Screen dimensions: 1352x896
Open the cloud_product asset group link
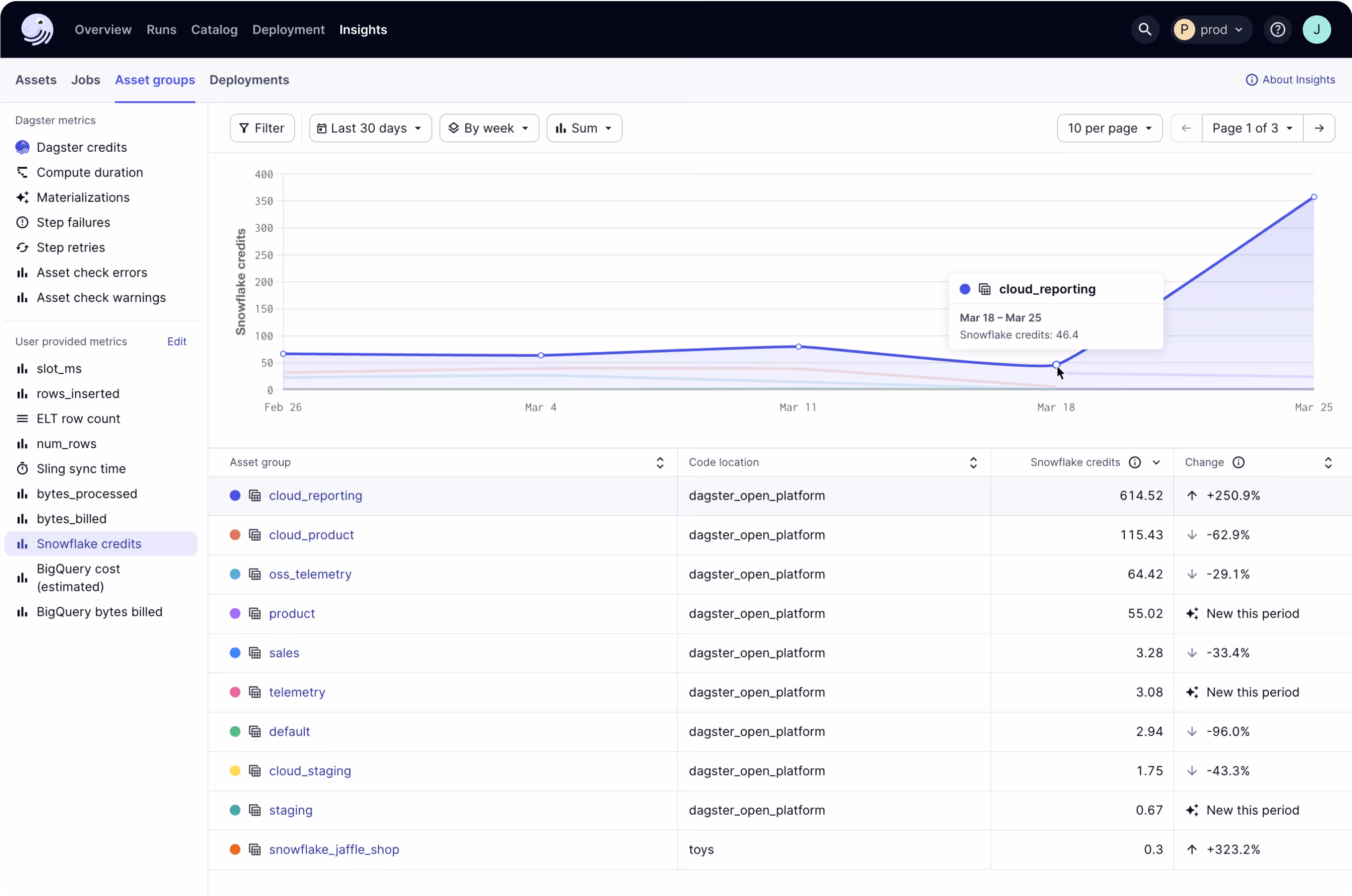click(x=311, y=535)
